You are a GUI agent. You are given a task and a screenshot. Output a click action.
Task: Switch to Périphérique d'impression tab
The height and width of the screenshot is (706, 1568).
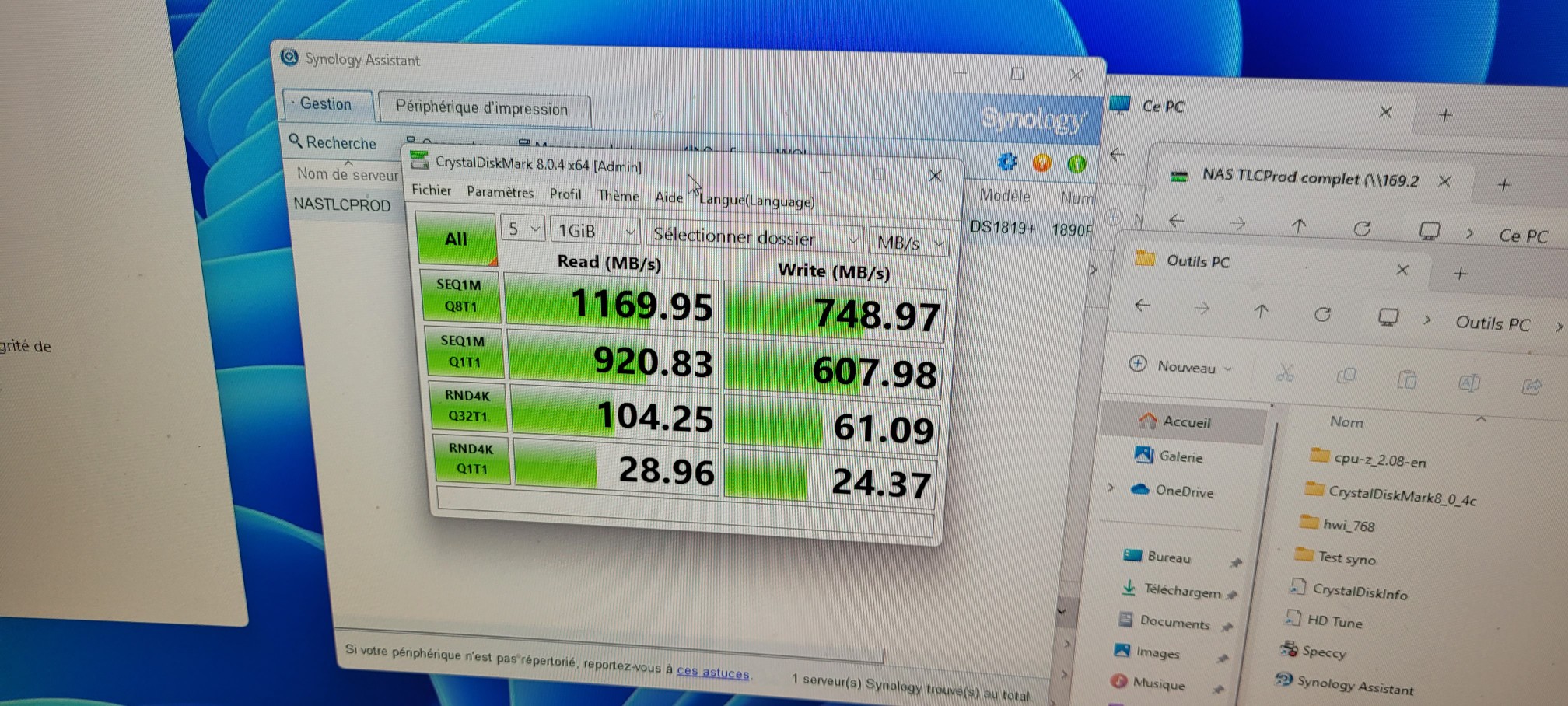[483, 108]
